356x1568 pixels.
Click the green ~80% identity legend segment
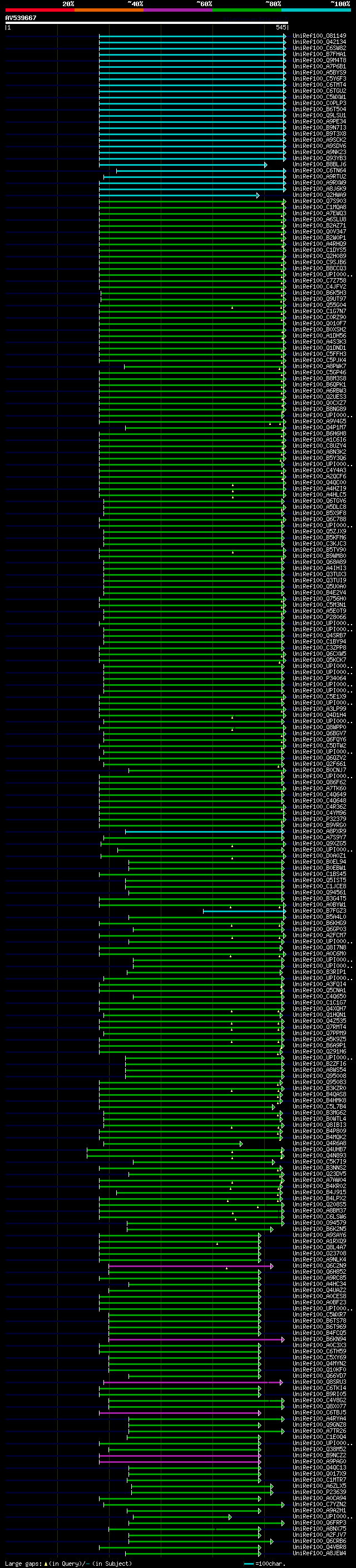pos(247,11)
